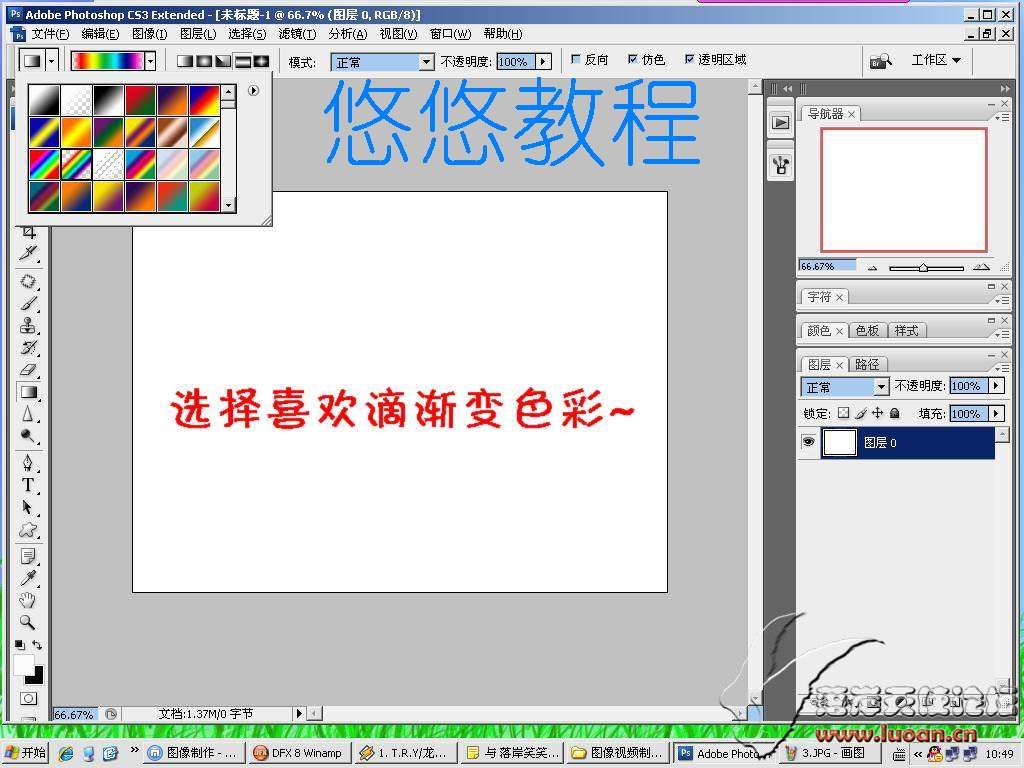Viewport: 1024px width, 768px height.
Task: Choose angle gradient style
Action: pyautogui.click(x=223, y=61)
